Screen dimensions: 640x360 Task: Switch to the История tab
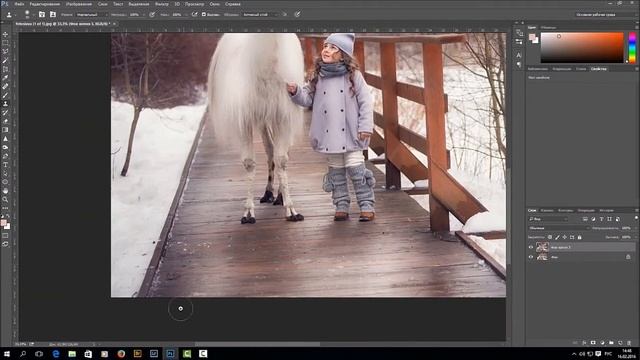click(606, 211)
